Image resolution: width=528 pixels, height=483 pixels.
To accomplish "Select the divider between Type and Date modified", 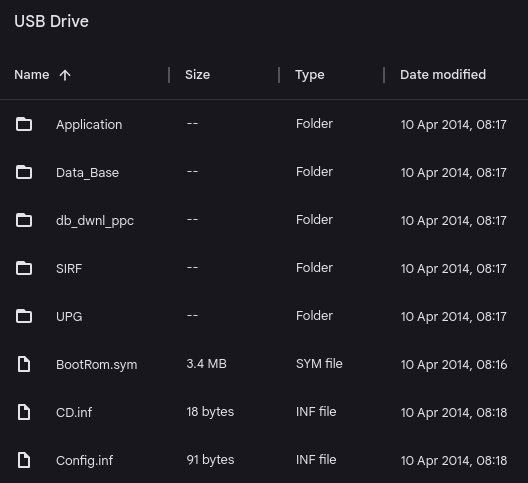I will pyautogui.click(x=384, y=75).
